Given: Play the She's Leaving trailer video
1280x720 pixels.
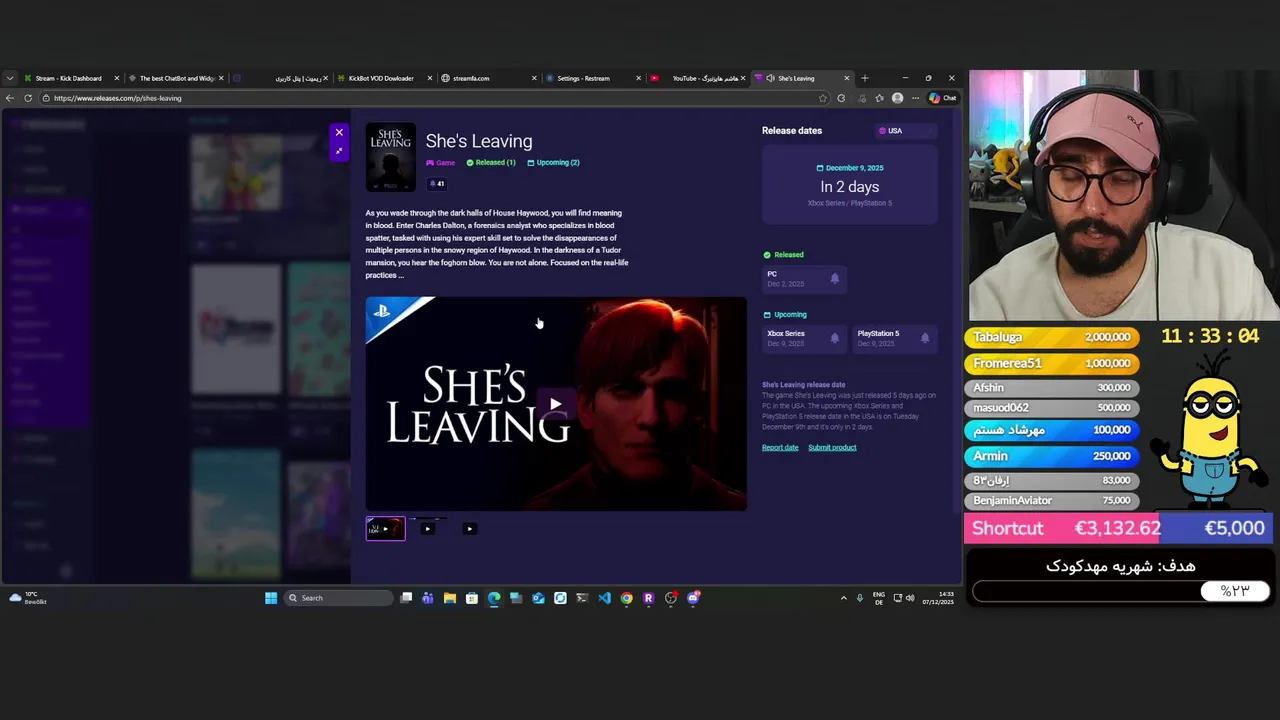Looking at the screenshot, I should tap(556, 405).
